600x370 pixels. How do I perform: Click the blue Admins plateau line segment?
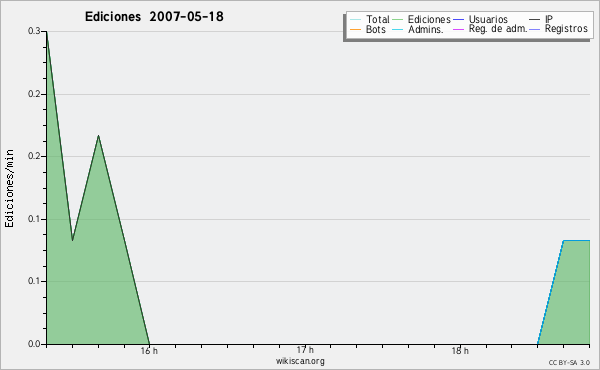[576, 240]
